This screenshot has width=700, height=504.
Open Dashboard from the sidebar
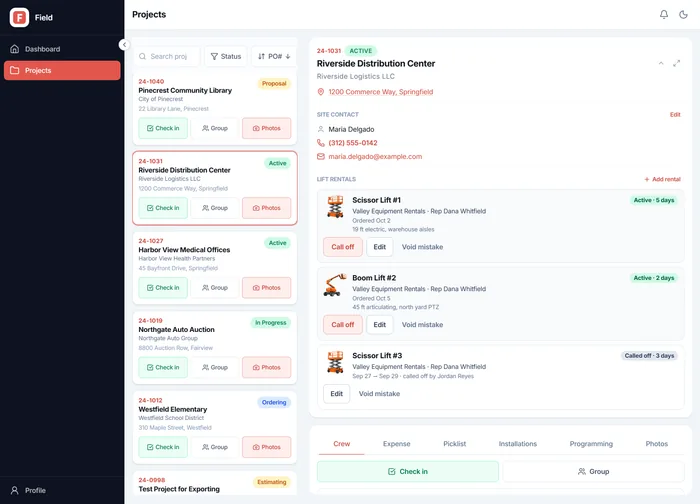pyautogui.click(x=62, y=49)
